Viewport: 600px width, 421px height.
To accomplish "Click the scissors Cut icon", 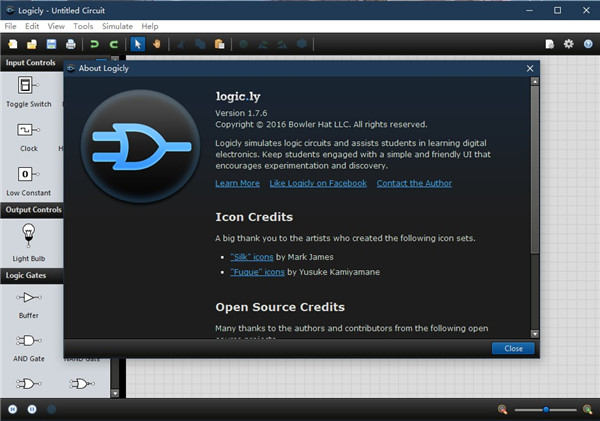I will (x=181, y=44).
